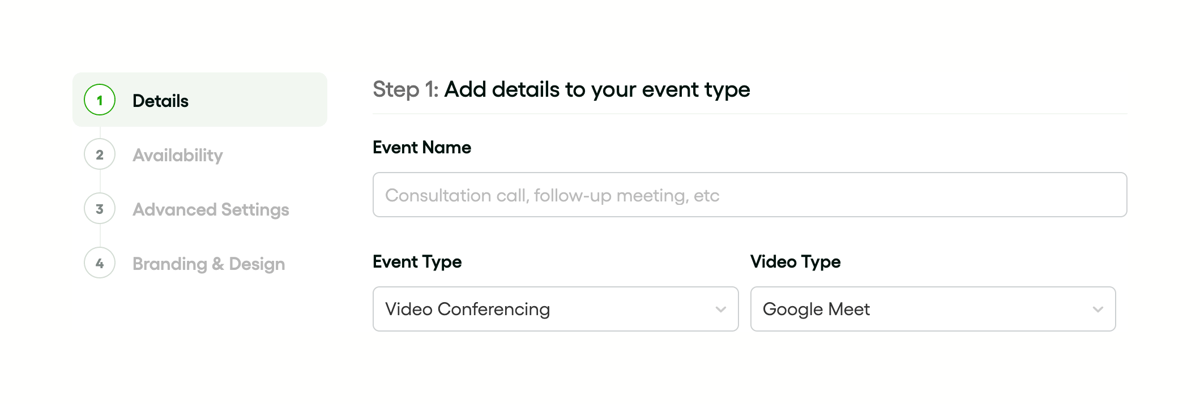Open the Advanced Settings step
The height and width of the screenshot is (404, 1200).
[210, 210]
